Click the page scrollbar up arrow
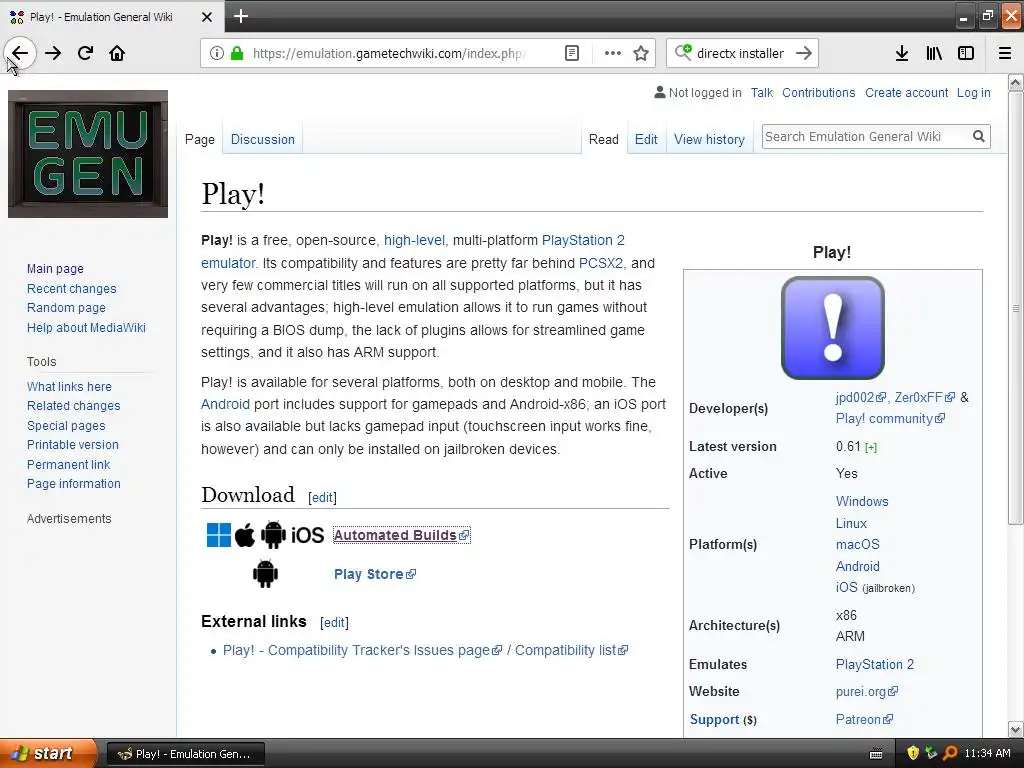 [1016, 82]
